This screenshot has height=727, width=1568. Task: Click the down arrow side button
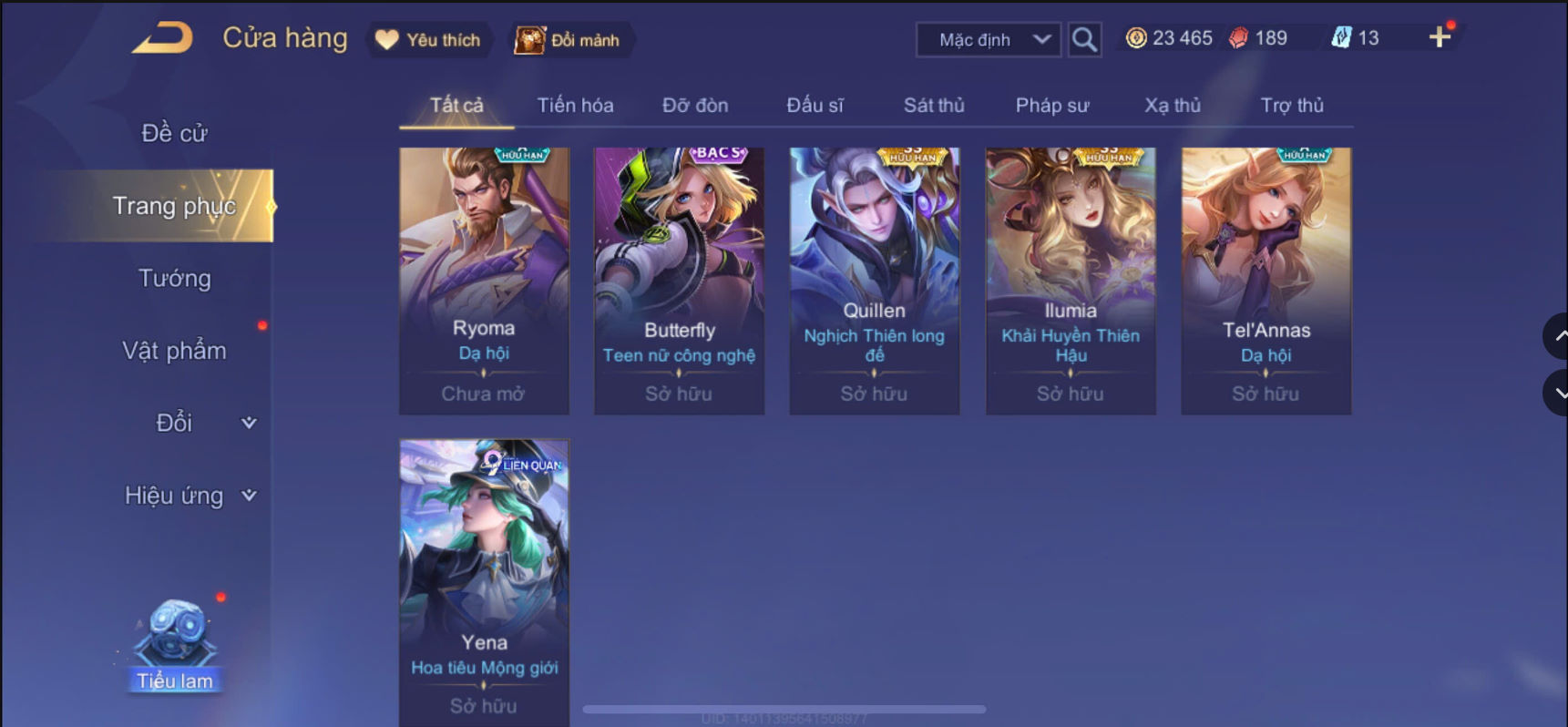(x=1556, y=393)
